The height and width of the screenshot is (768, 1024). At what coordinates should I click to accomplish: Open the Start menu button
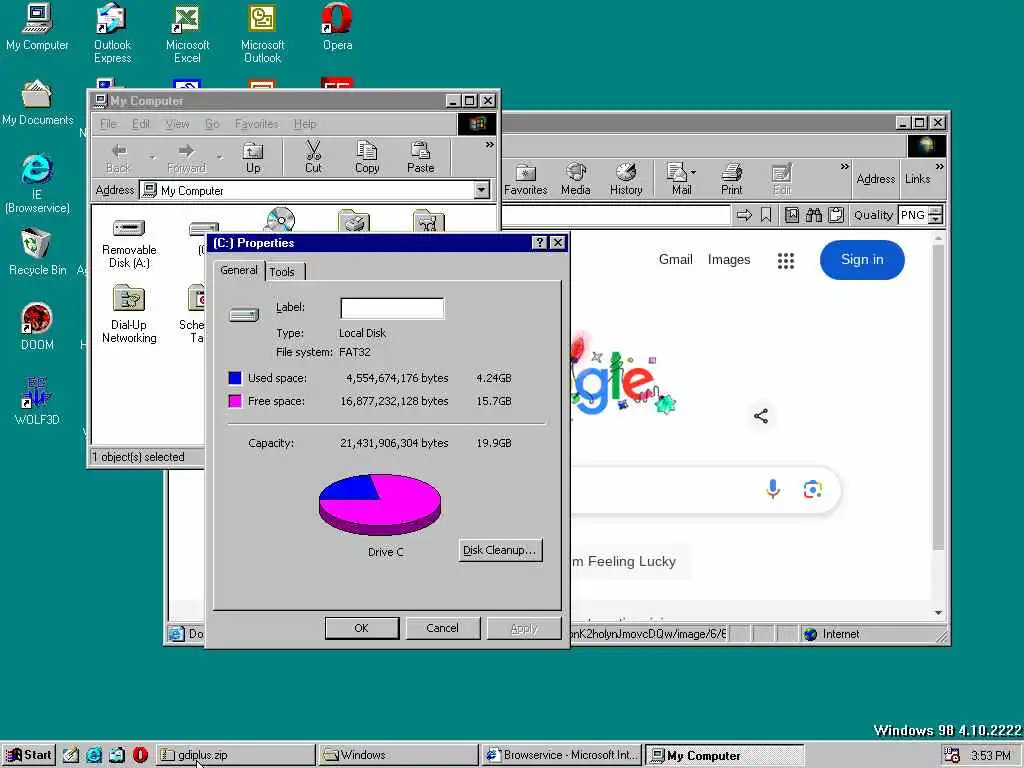tap(29, 755)
